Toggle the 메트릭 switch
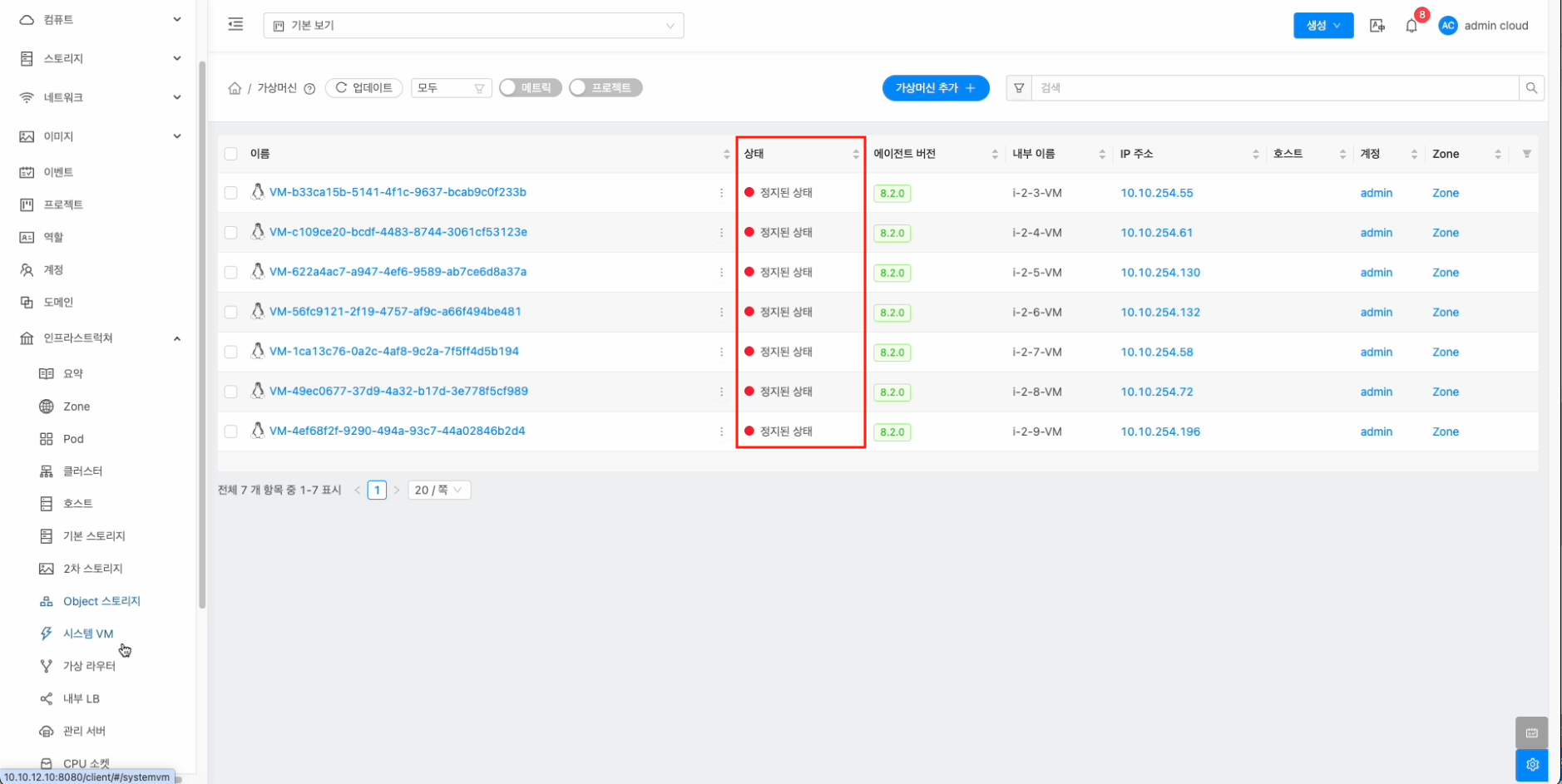Image resolution: width=1562 pixels, height=784 pixels. [531, 88]
